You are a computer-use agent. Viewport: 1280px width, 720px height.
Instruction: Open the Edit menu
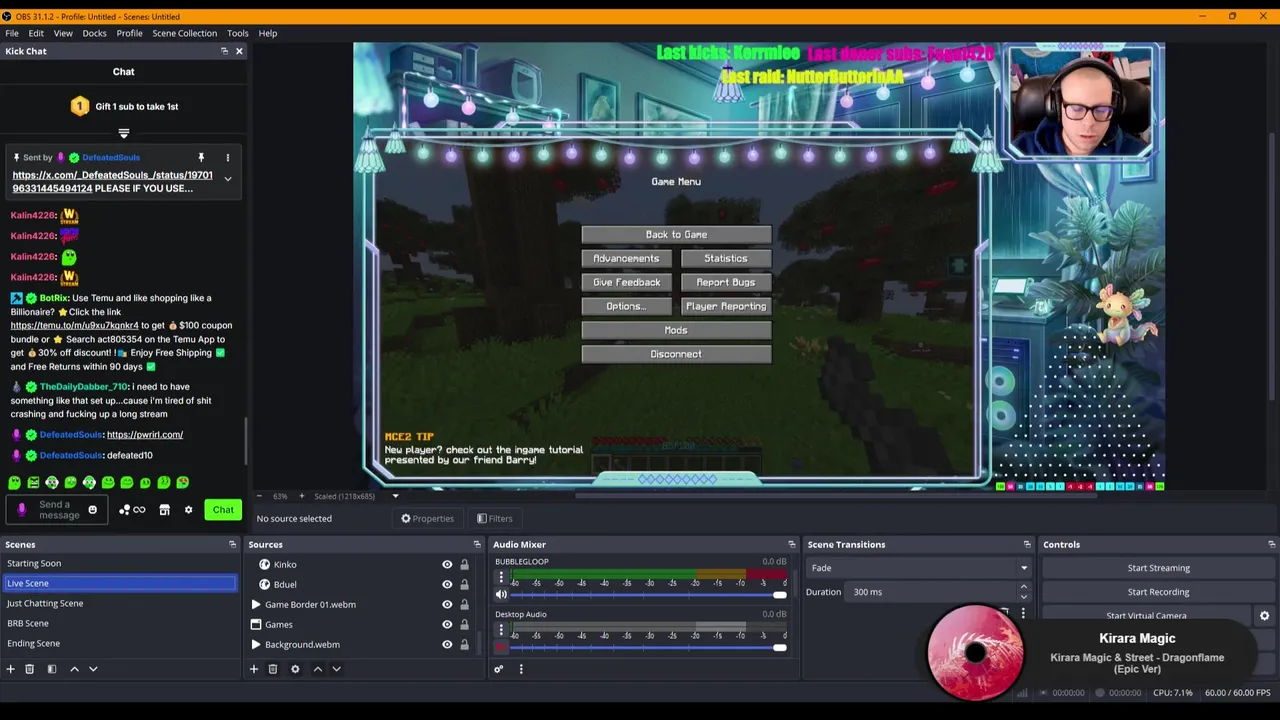click(36, 33)
